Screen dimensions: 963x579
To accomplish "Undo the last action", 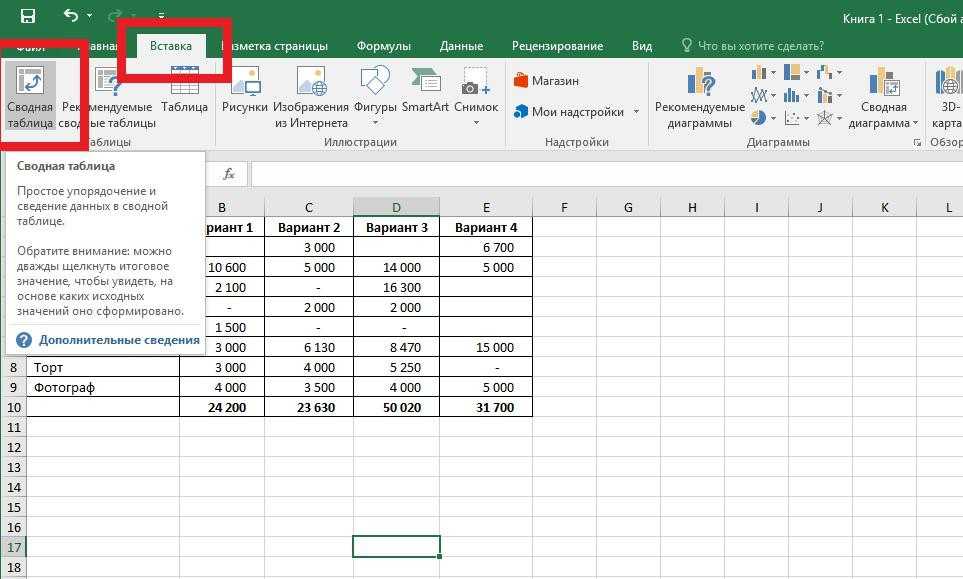I will click(71, 15).
